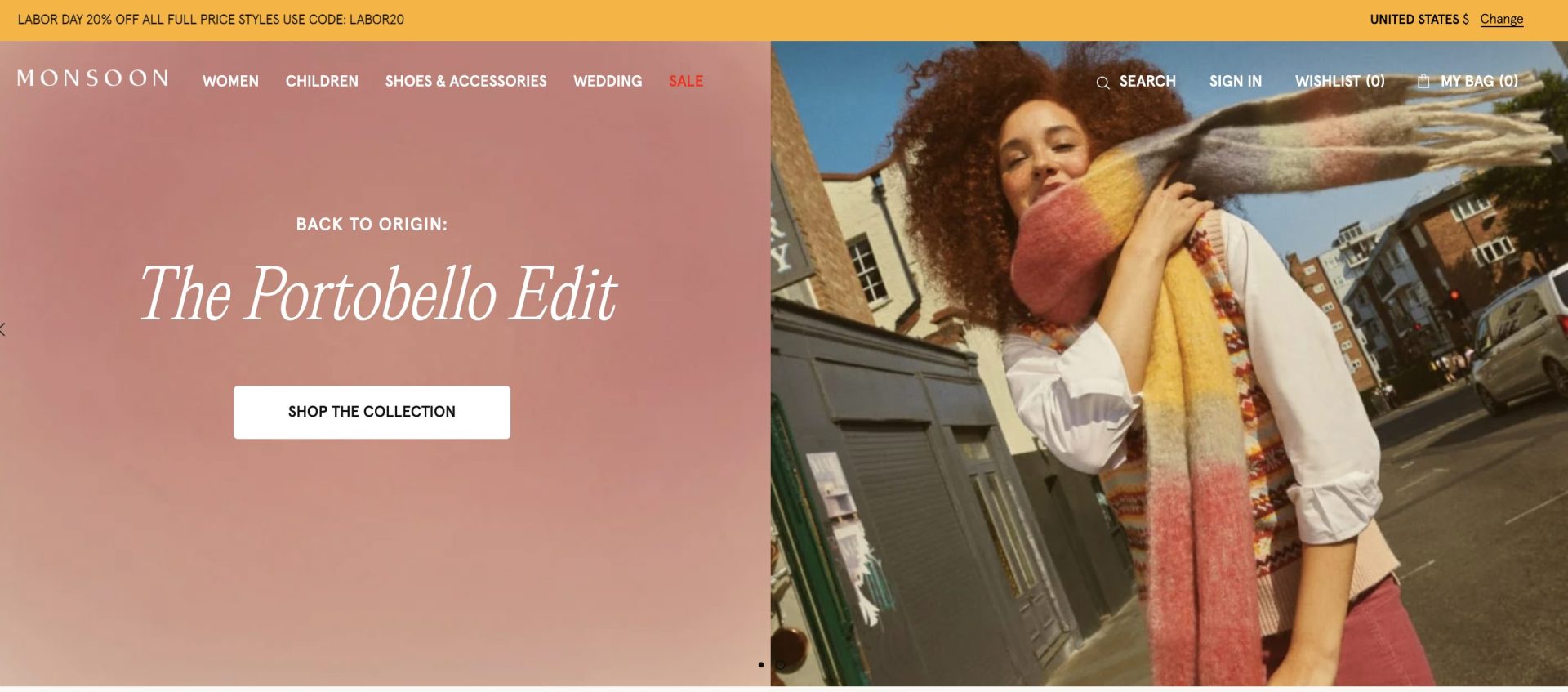The image size is (1568, 692).
Task: Open the Women menu
Action: tap(230, 81)
